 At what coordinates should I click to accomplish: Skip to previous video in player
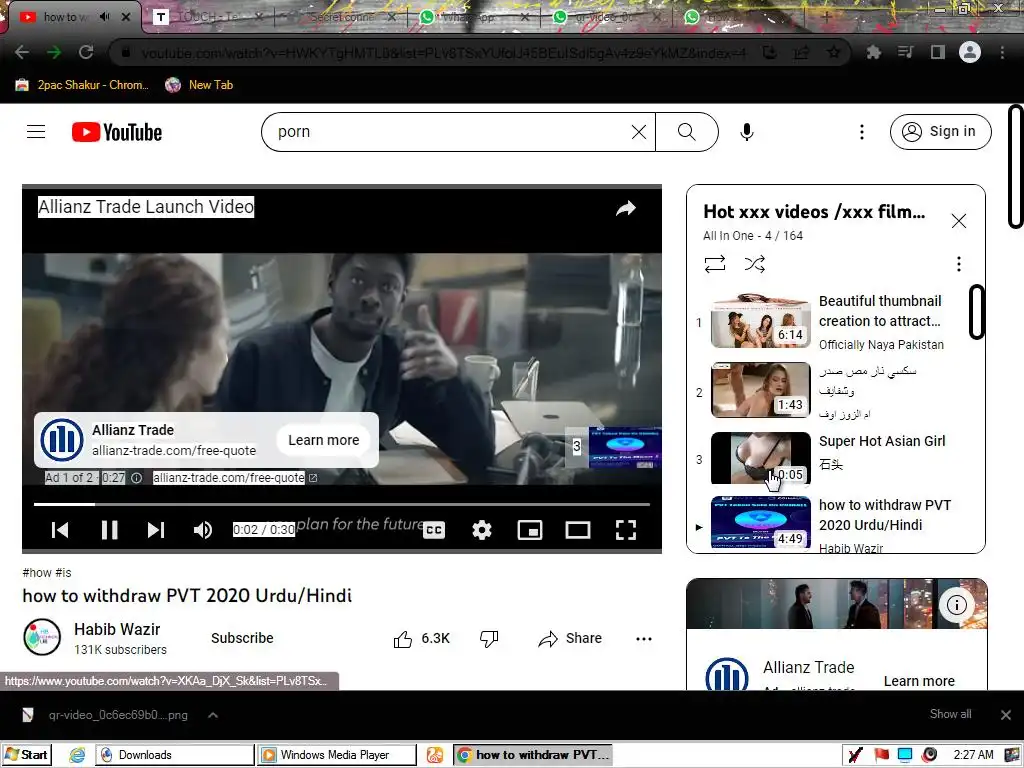tap(60, 530)
